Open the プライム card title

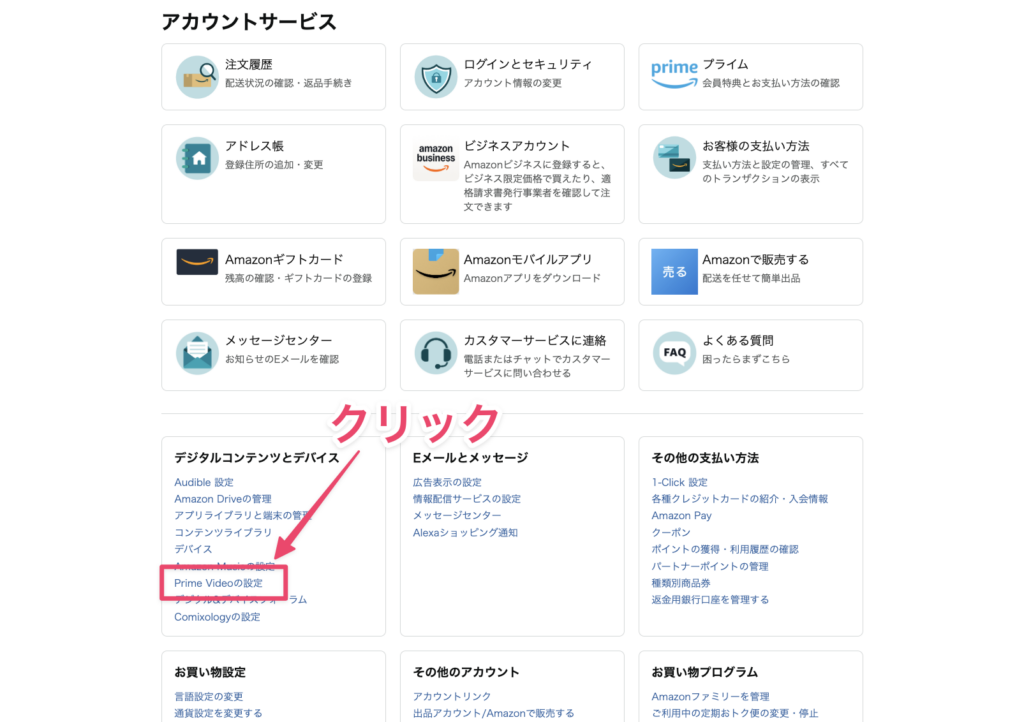point(726,65)
